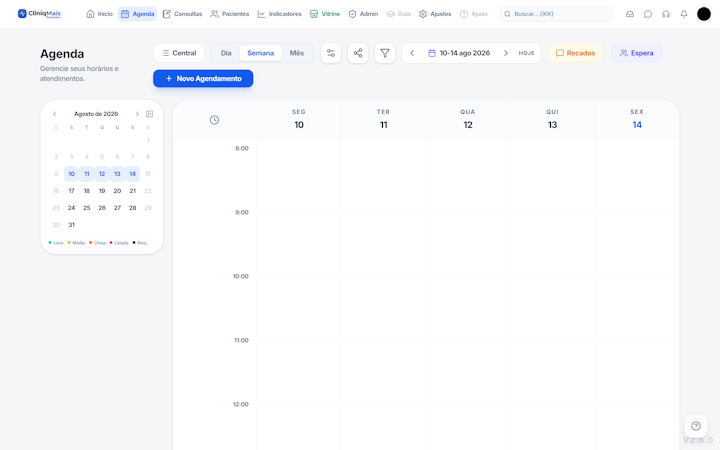Focus the Buscar search field

tap(556, 14)
